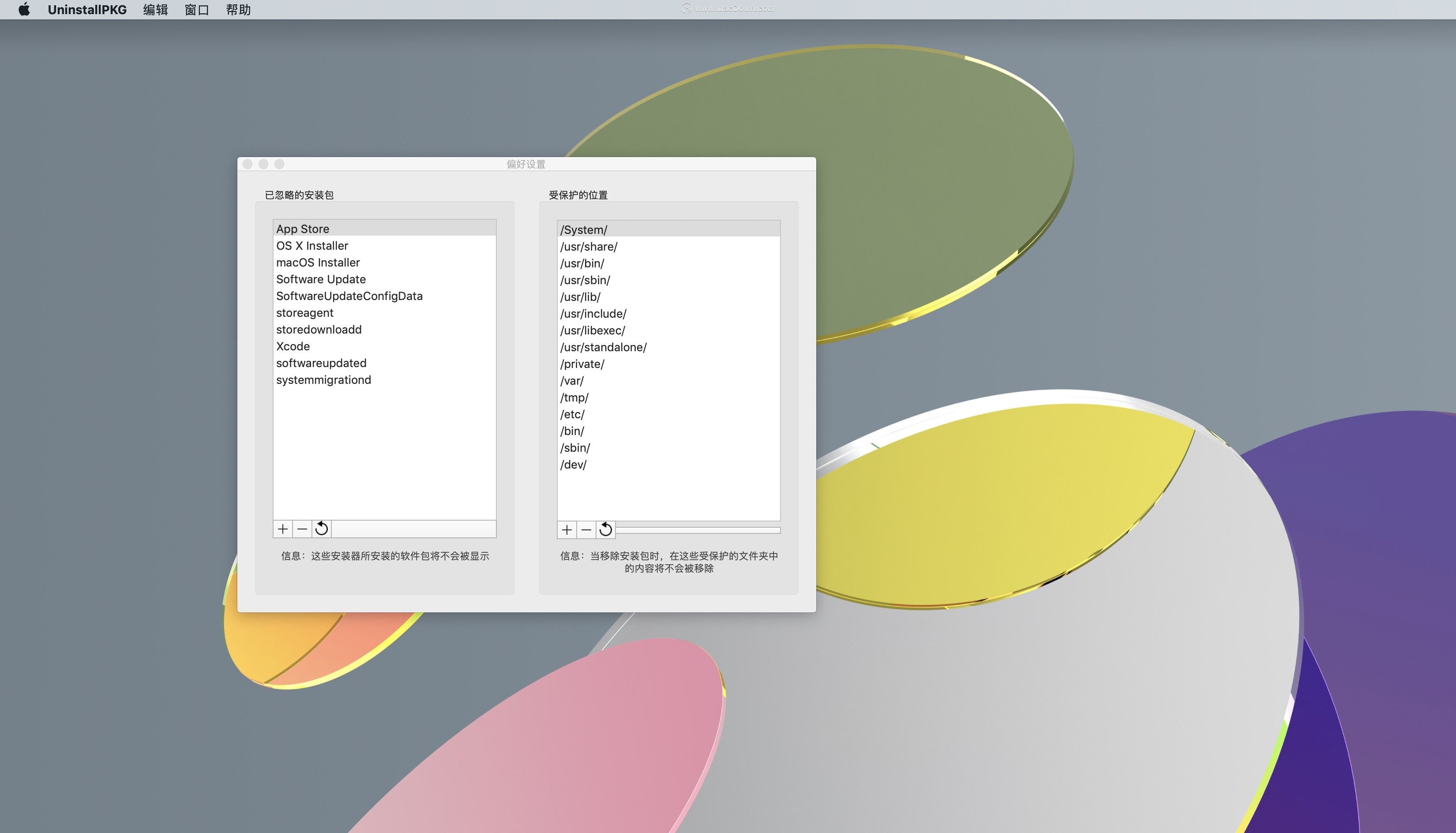Select softwareupdated row
The width and height of the screenshot is (1456, 833).
384,363
